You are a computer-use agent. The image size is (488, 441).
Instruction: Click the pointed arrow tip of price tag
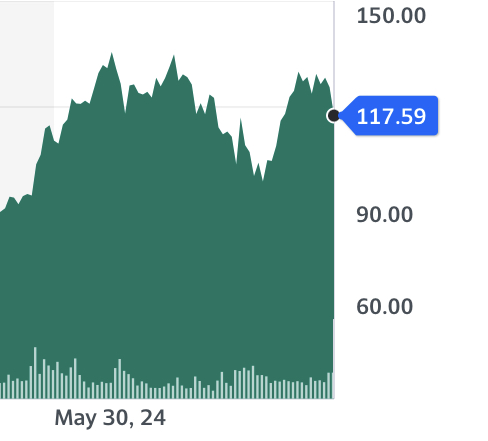pyautogui.click(x=342, y=116)
